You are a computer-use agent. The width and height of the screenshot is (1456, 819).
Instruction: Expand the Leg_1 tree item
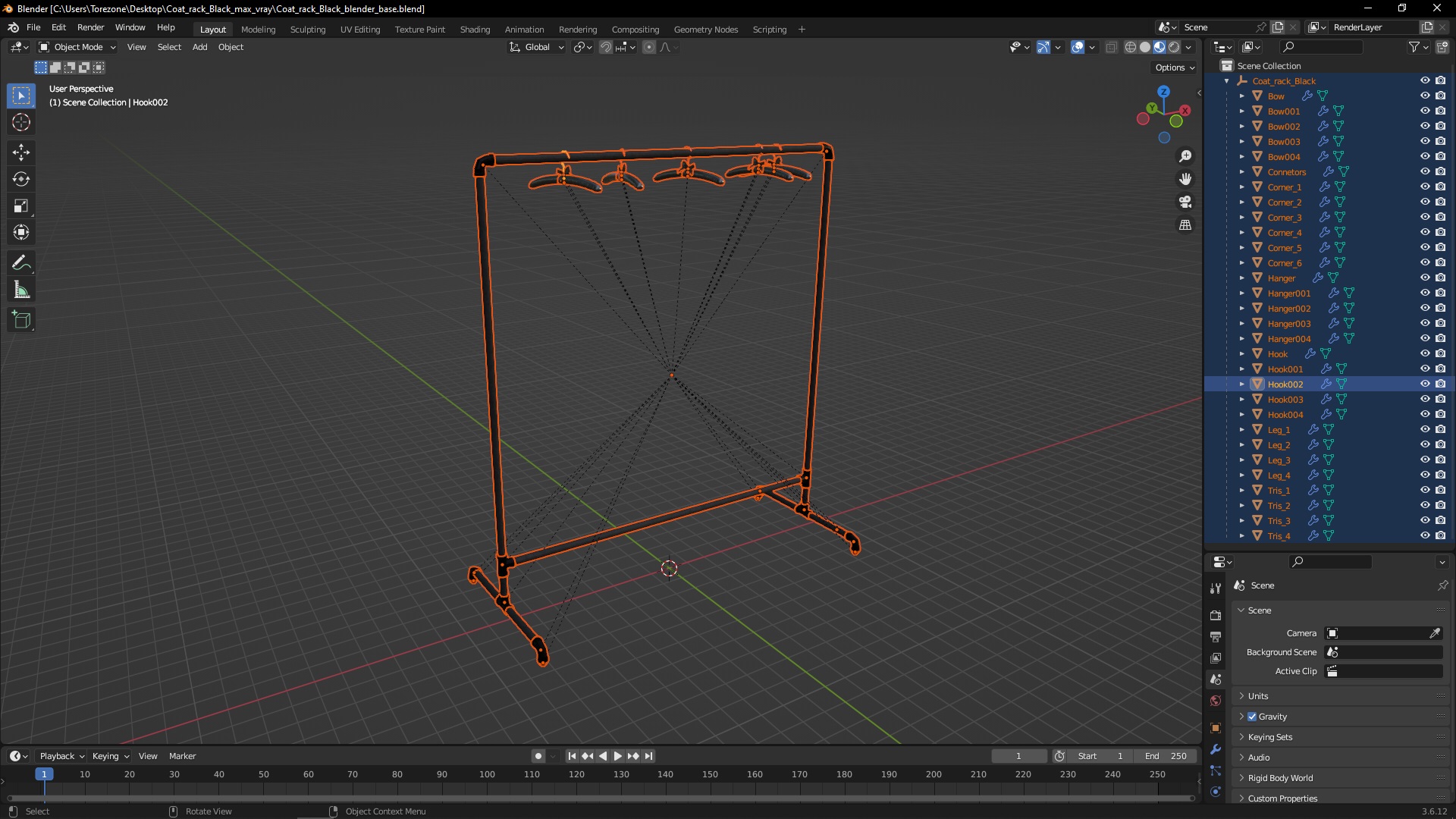click(x=1242, y=430)
